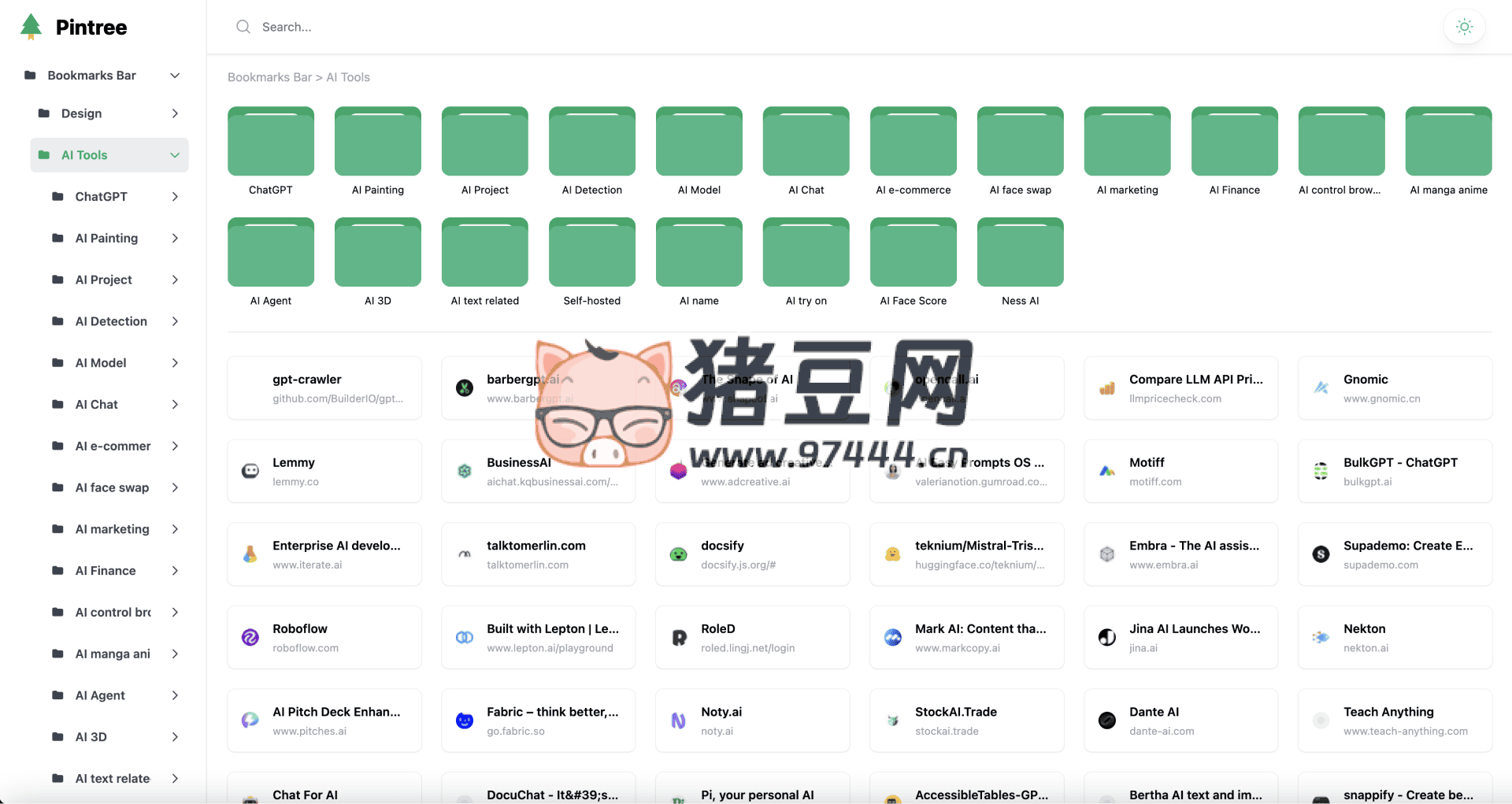Open the ChatGPT folder icon in grid

(270, 142)
